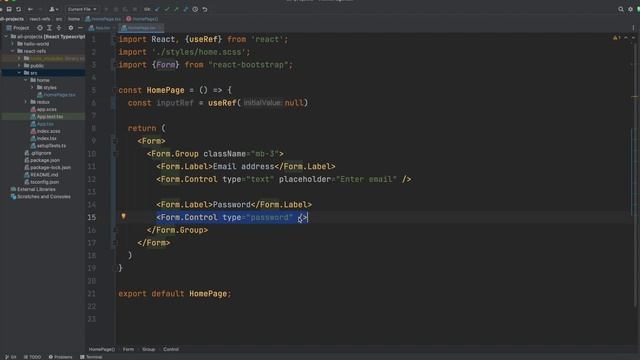The width and height of the screenshot is (640, 360).
Task: Expand the node_modules folder
Action: click(x=19, y=58)
